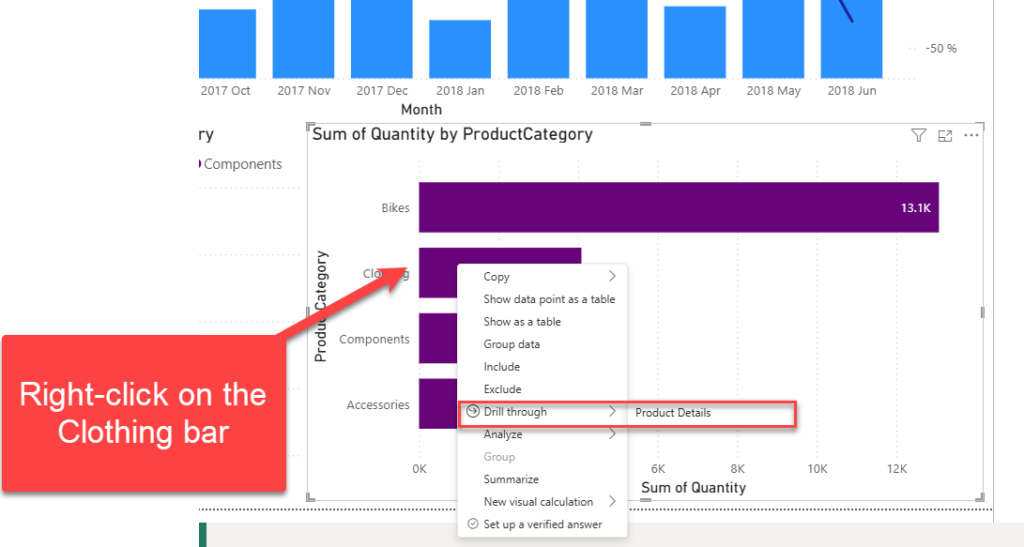Expand the Analyze submenu chevron

click(x=612, y=434)
